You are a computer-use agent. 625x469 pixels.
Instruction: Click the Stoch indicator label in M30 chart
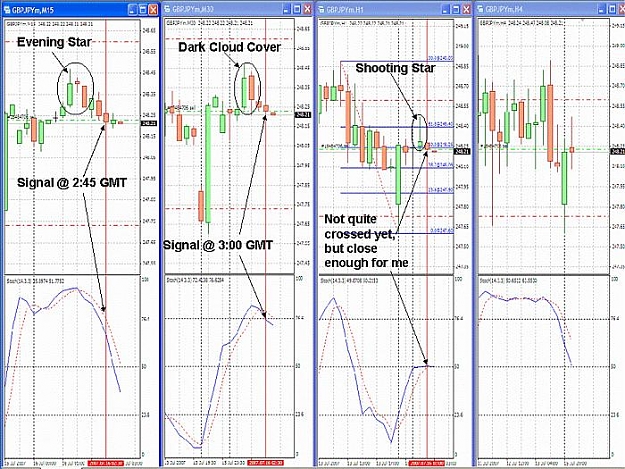point(196,281)
